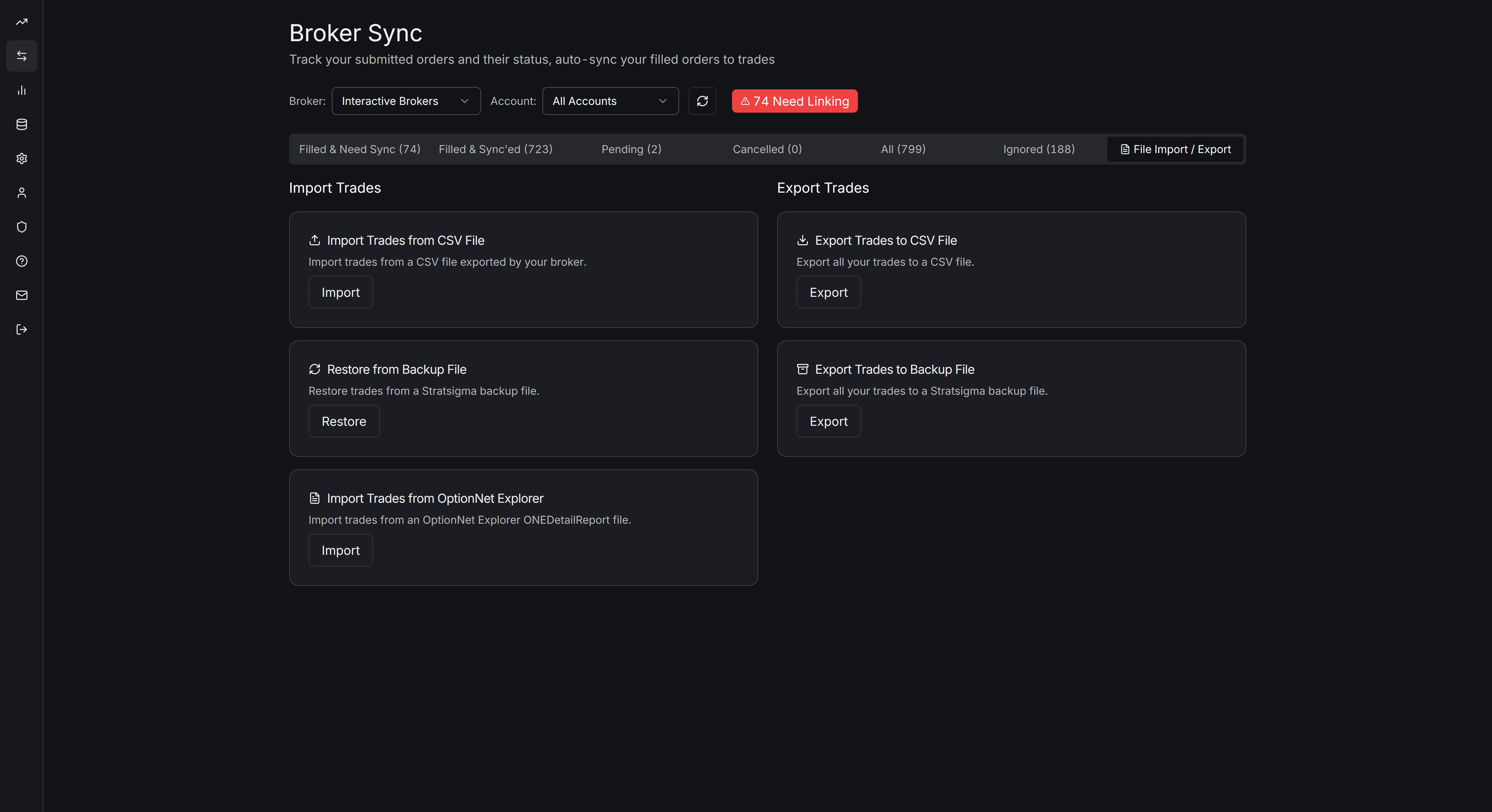1492x812 pixels.
Task: Switch to Filled & Need Sync (74) tab
Action: (x=360, y=149)
